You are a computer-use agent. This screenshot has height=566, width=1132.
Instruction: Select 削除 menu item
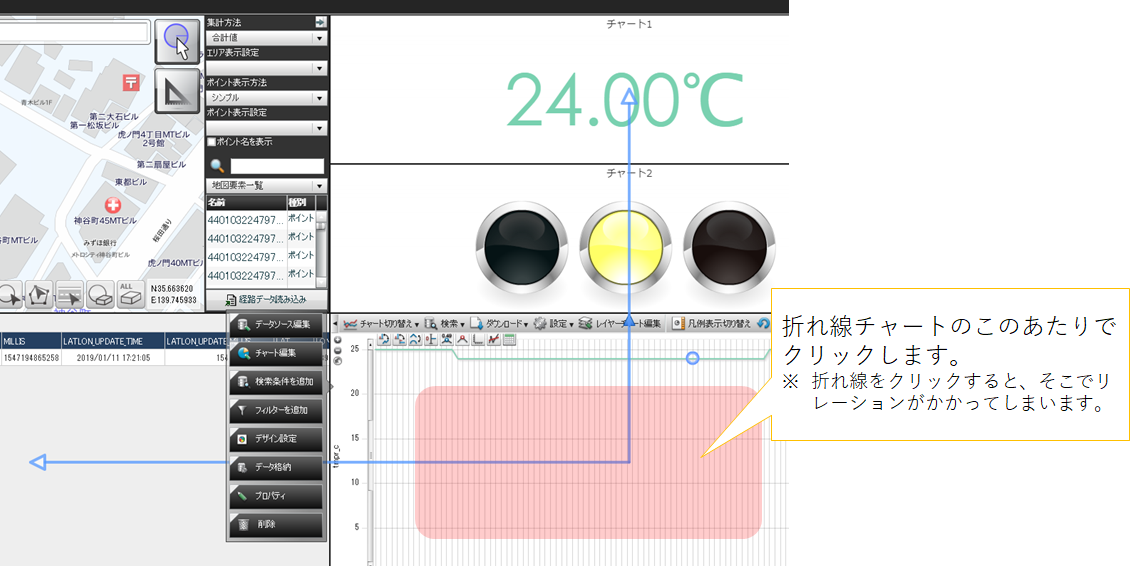275,524
